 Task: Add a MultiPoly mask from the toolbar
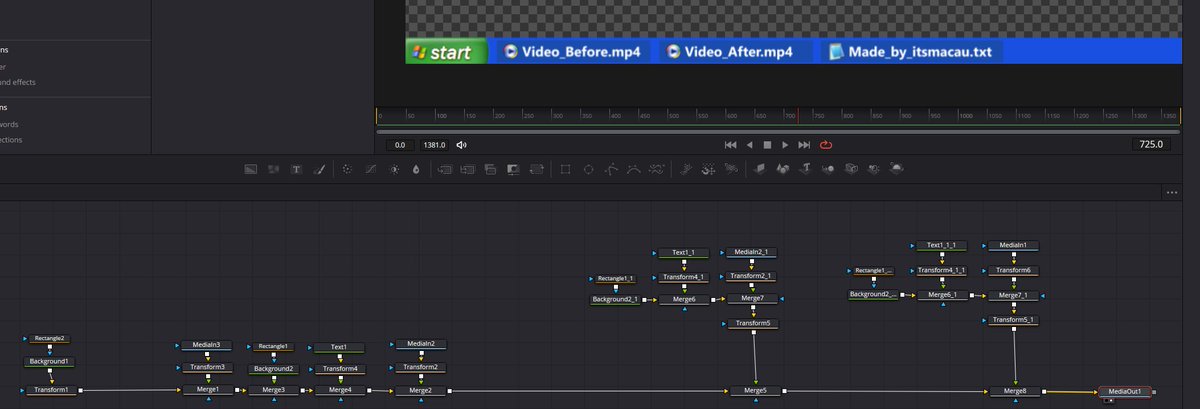point(656,169)
